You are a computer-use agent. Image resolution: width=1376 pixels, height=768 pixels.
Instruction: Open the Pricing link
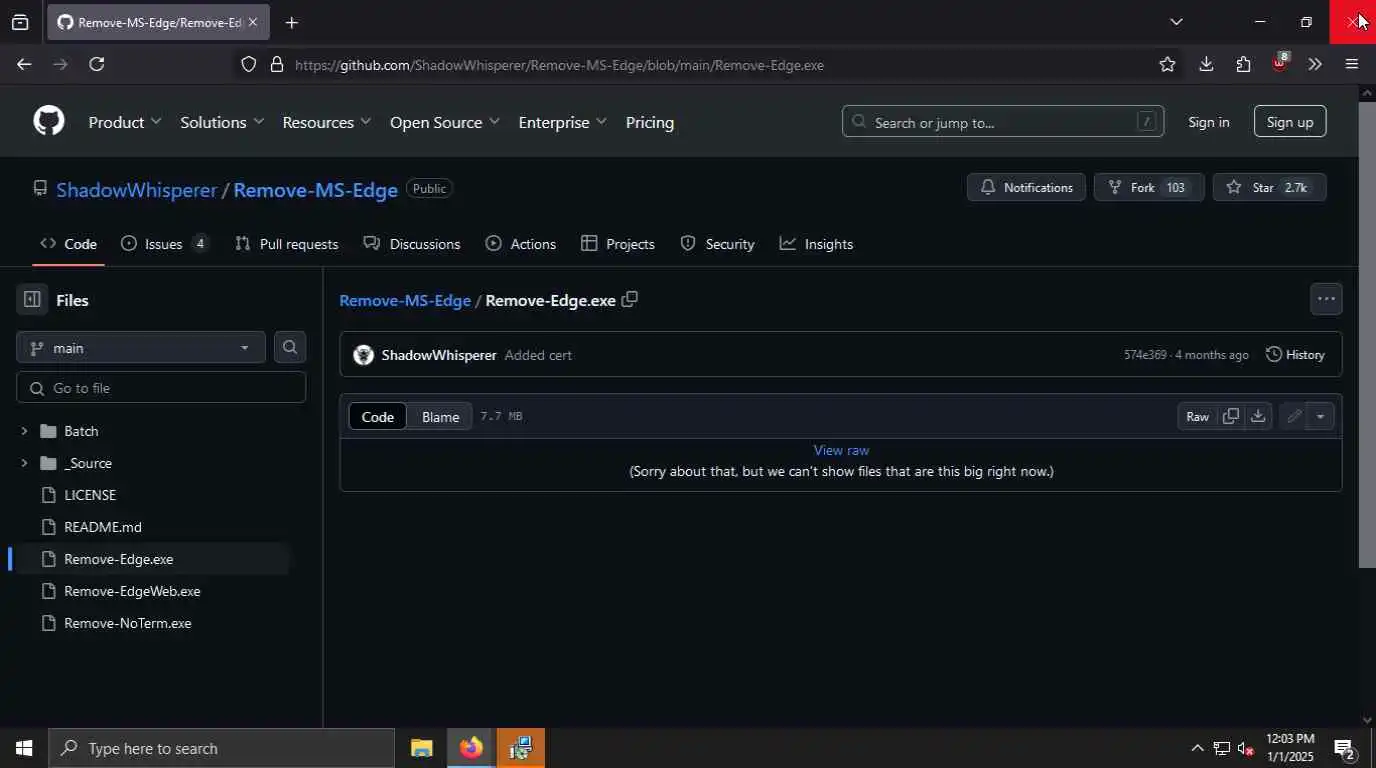pos(650,122)
